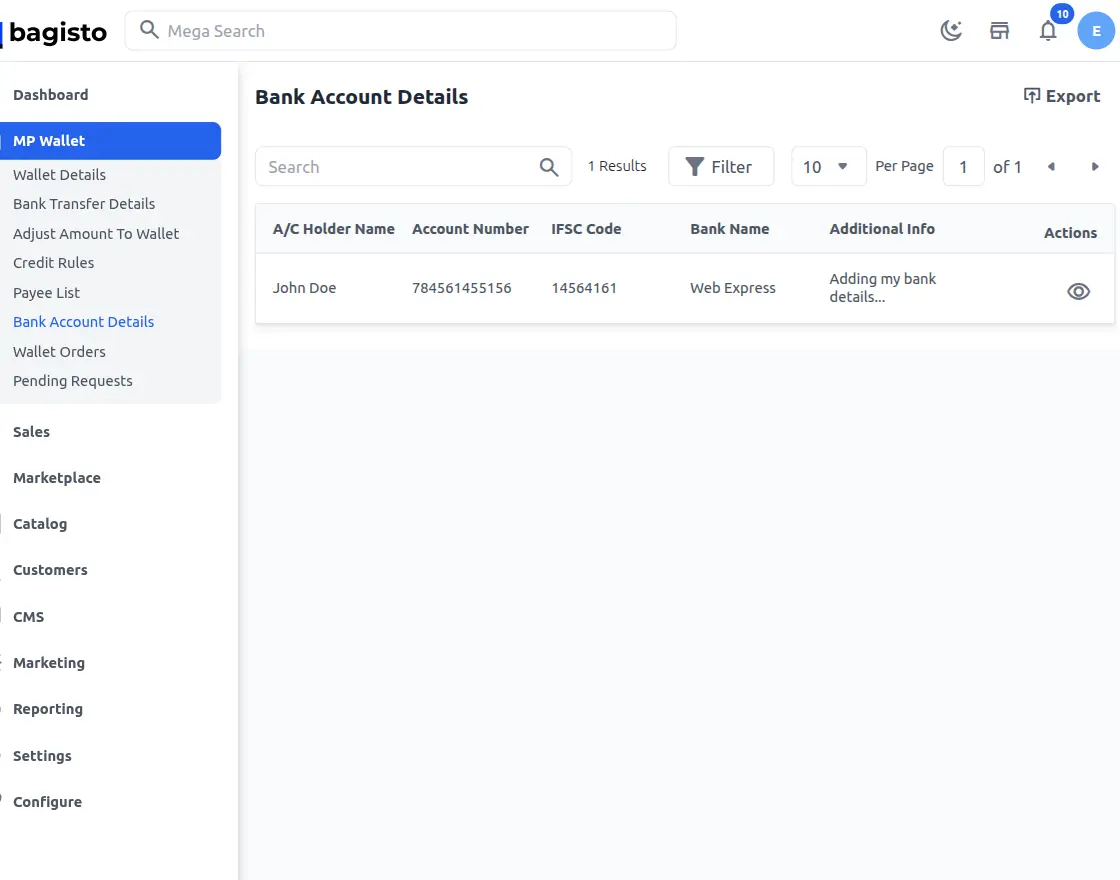Expand the Sales section in the sidebar
Viewport: 1120px width, 880px height.
point(31,432)
